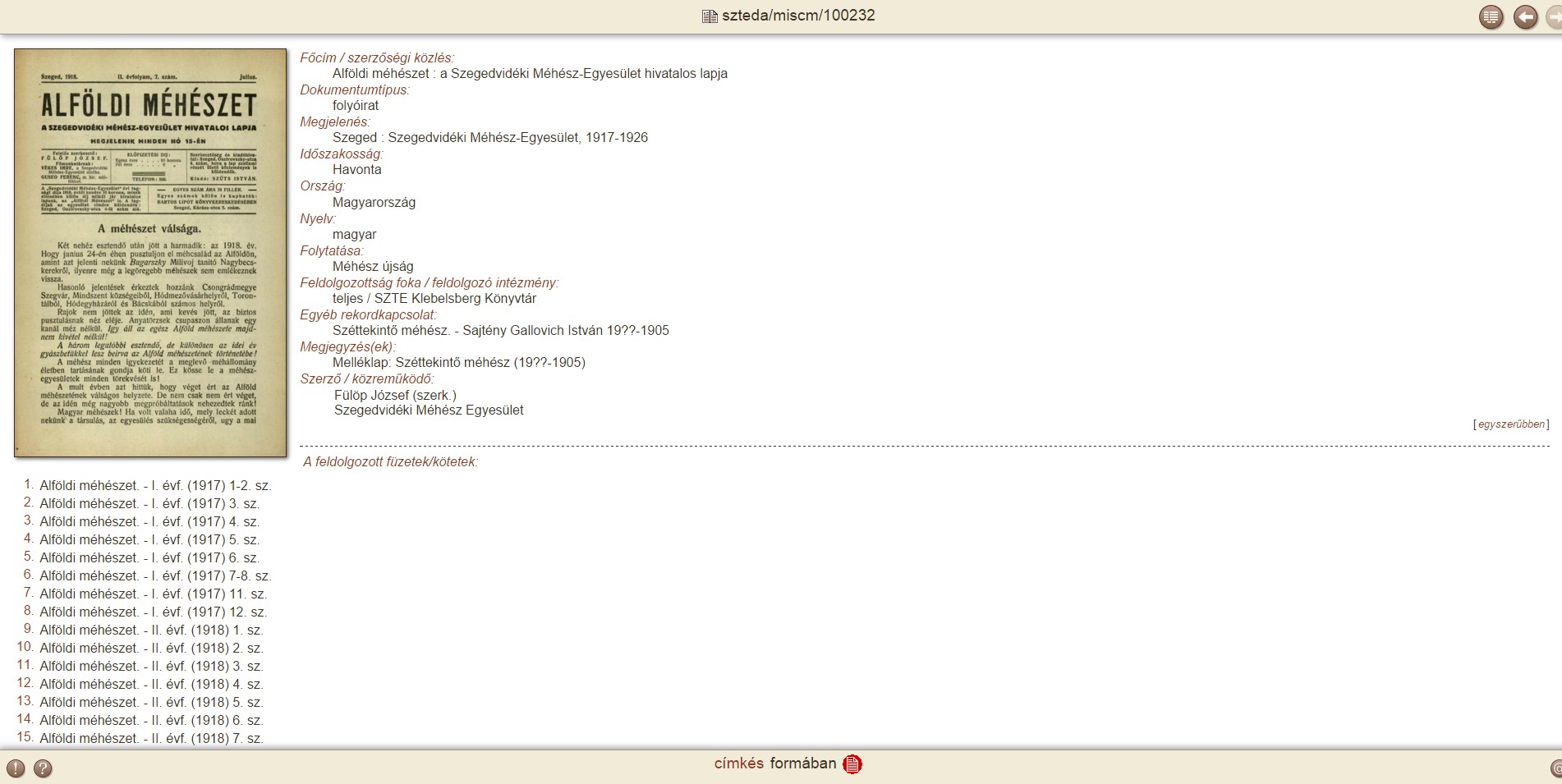1562x784 pixels.
Task: Open Alföldi méhészet I. évf. (1917) 6. sz.
Action: pyautogui.click(x=149, y=557)
